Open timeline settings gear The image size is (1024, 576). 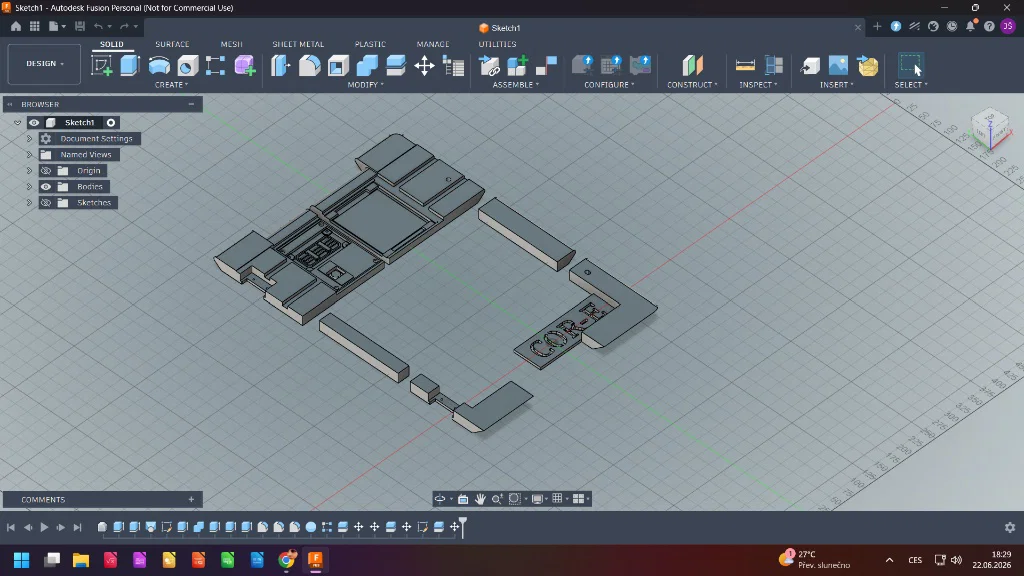click(x=1010, y=527)
